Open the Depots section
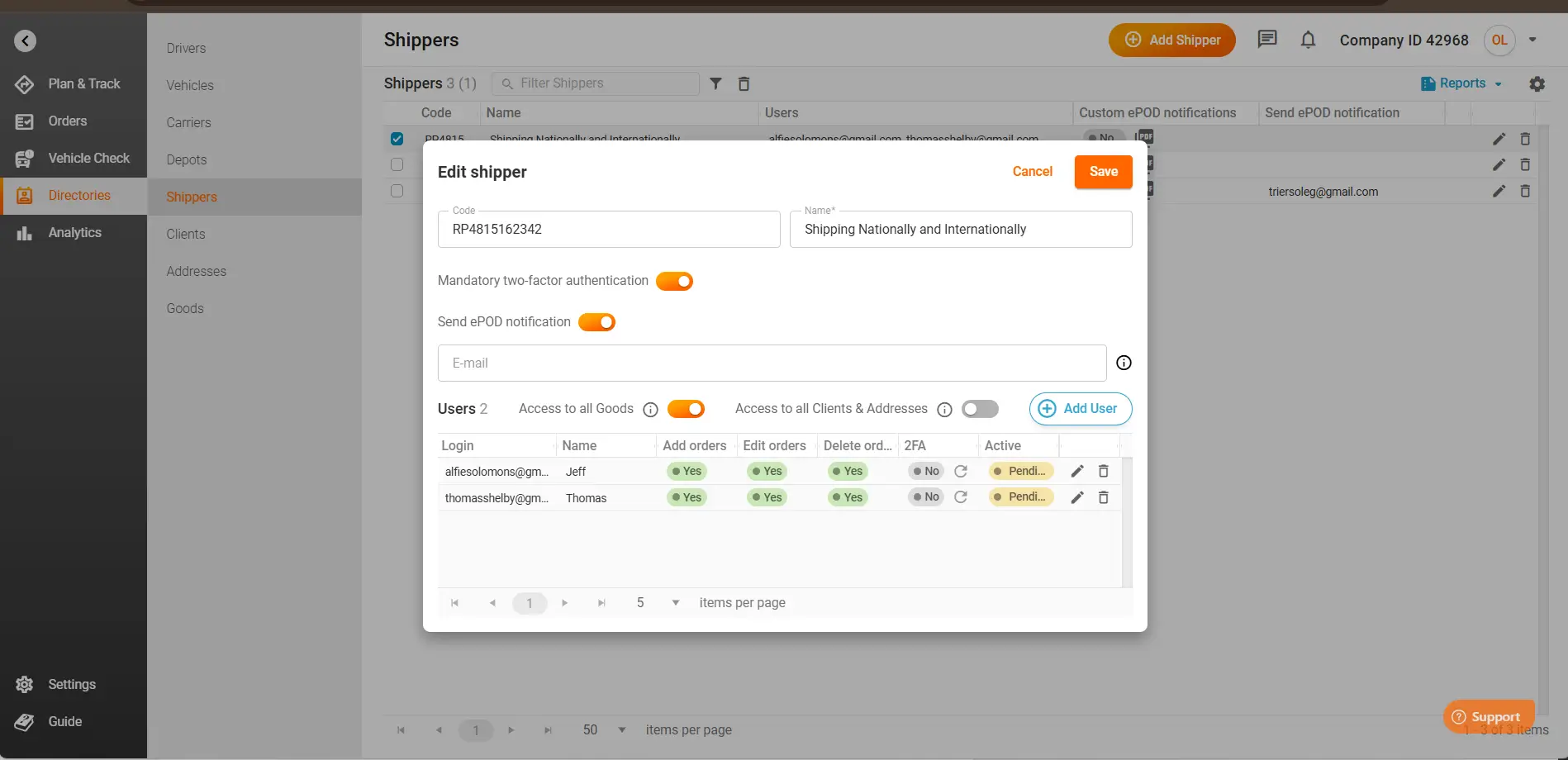The height and width of the screenshot is (760, 1568). coord(186,159)
